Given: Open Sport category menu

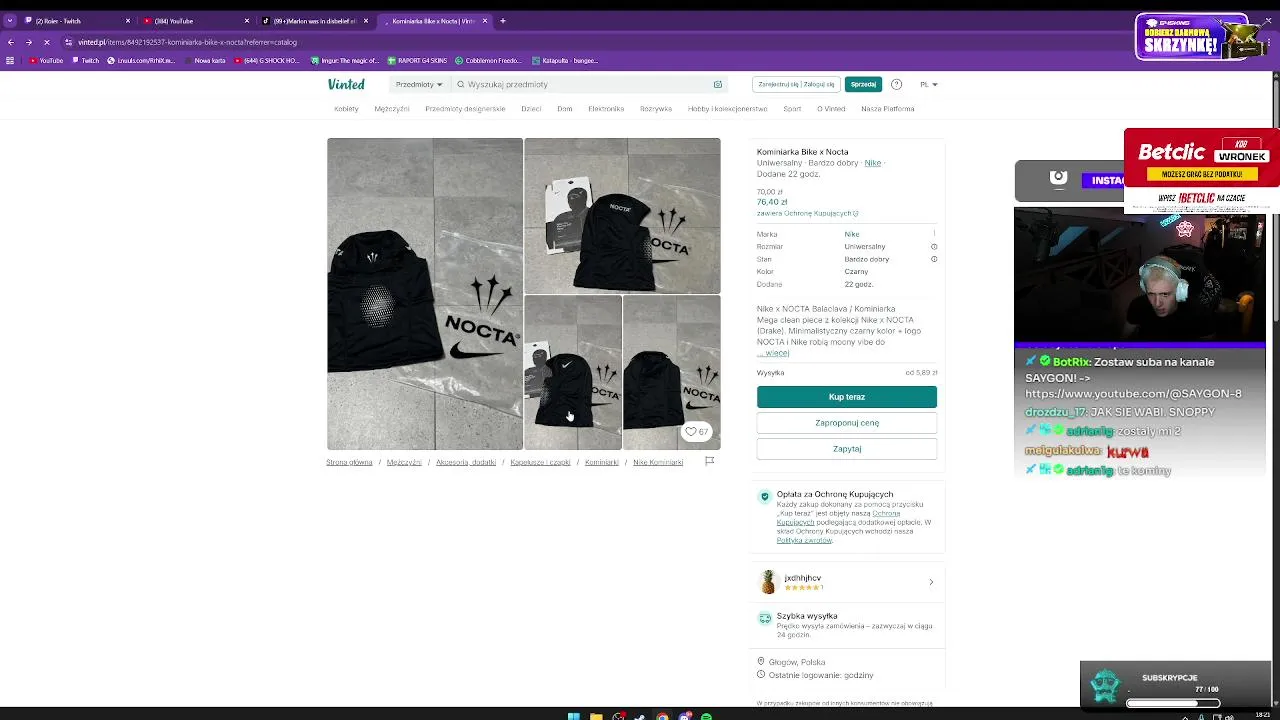Looking at the screenshot, I should [792, 108].
